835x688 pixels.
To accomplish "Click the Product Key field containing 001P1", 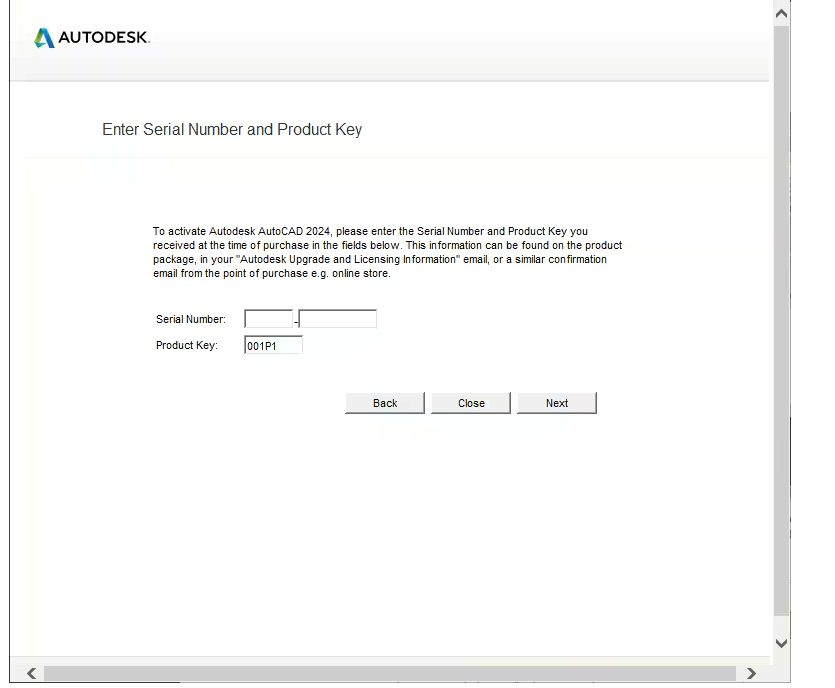I will coord(273,345).
